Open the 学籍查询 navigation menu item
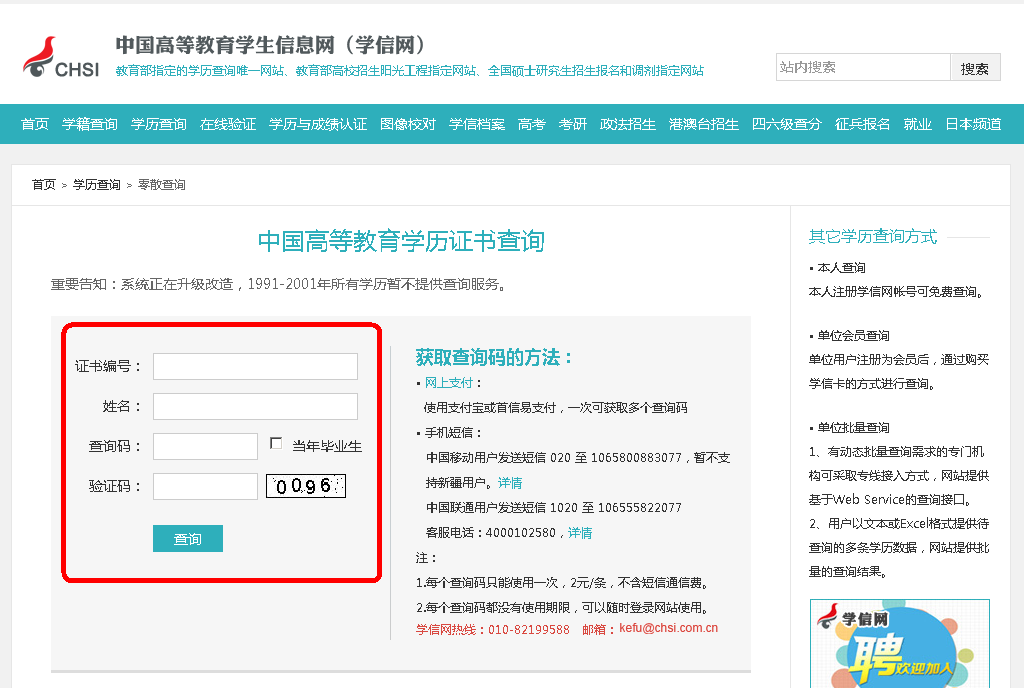The image size is (1024, 688). [x=90, y=124]
